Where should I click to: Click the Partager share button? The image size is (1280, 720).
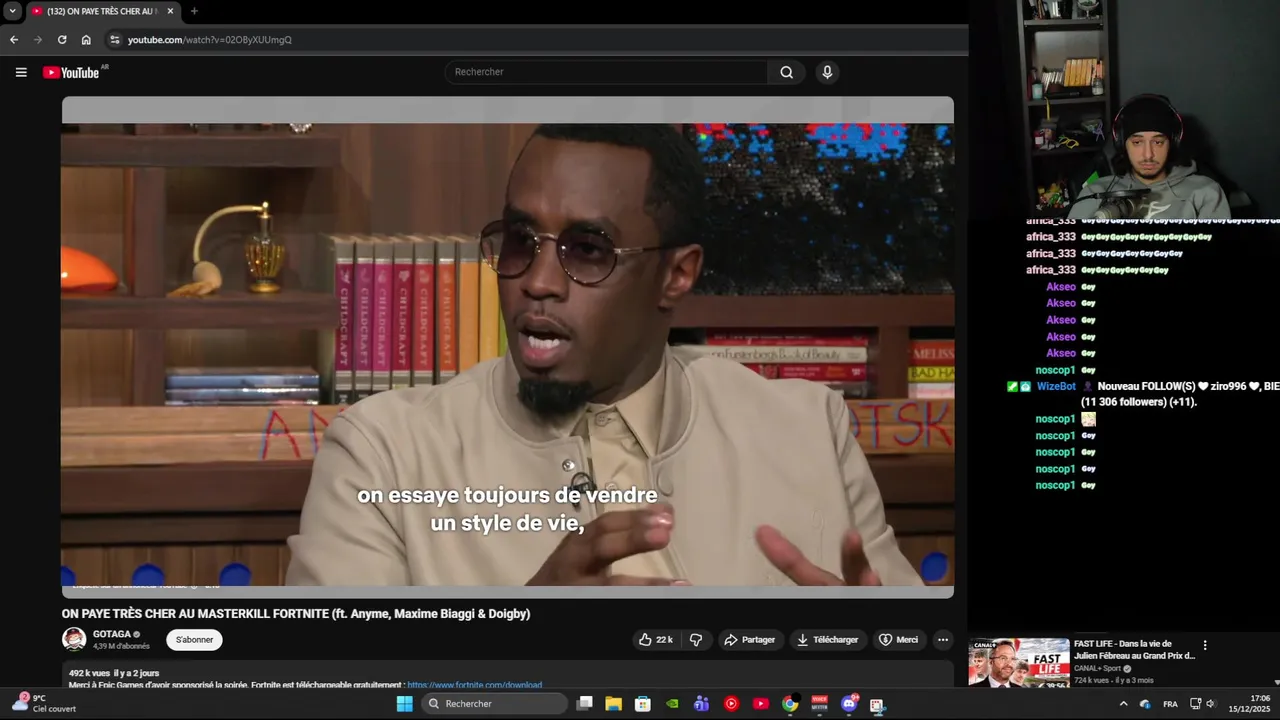pyautogui.click(x=750, y=640)
